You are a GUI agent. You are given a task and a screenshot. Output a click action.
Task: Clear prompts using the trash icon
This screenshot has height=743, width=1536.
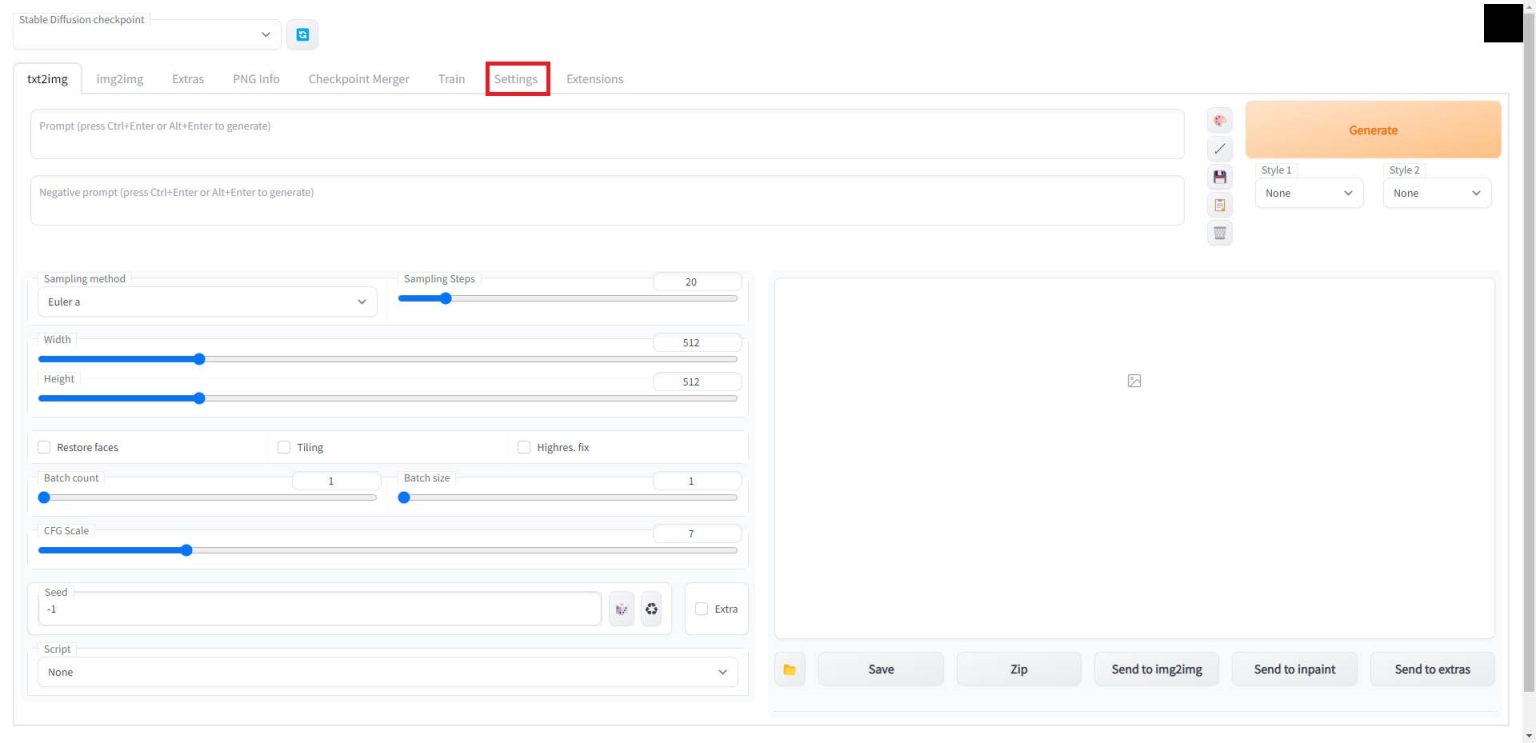pyautogui.click(x=1220, y=232)
